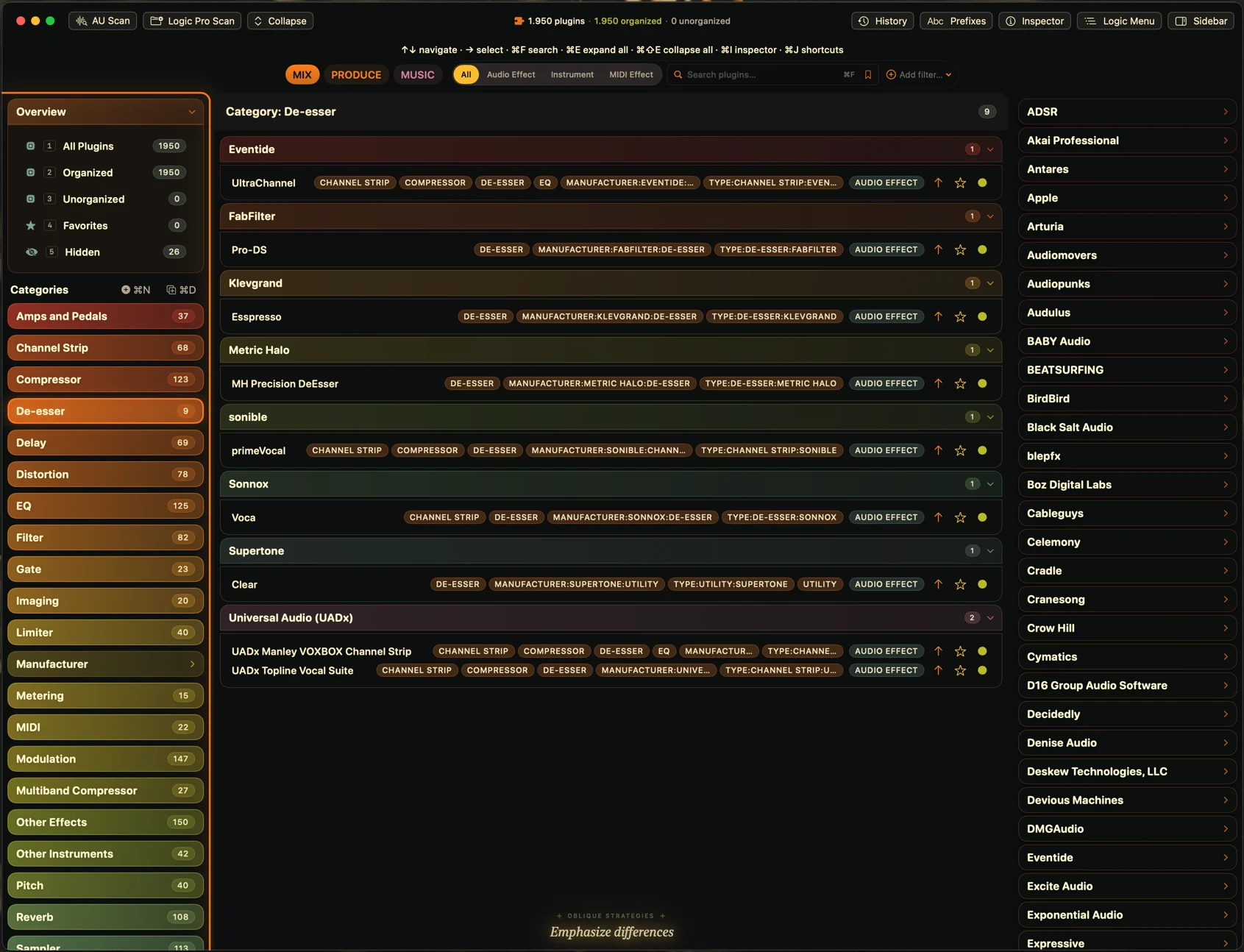Switch to the MIX tab
This screenshot has width=1244, height=952.
coord(302,75)
